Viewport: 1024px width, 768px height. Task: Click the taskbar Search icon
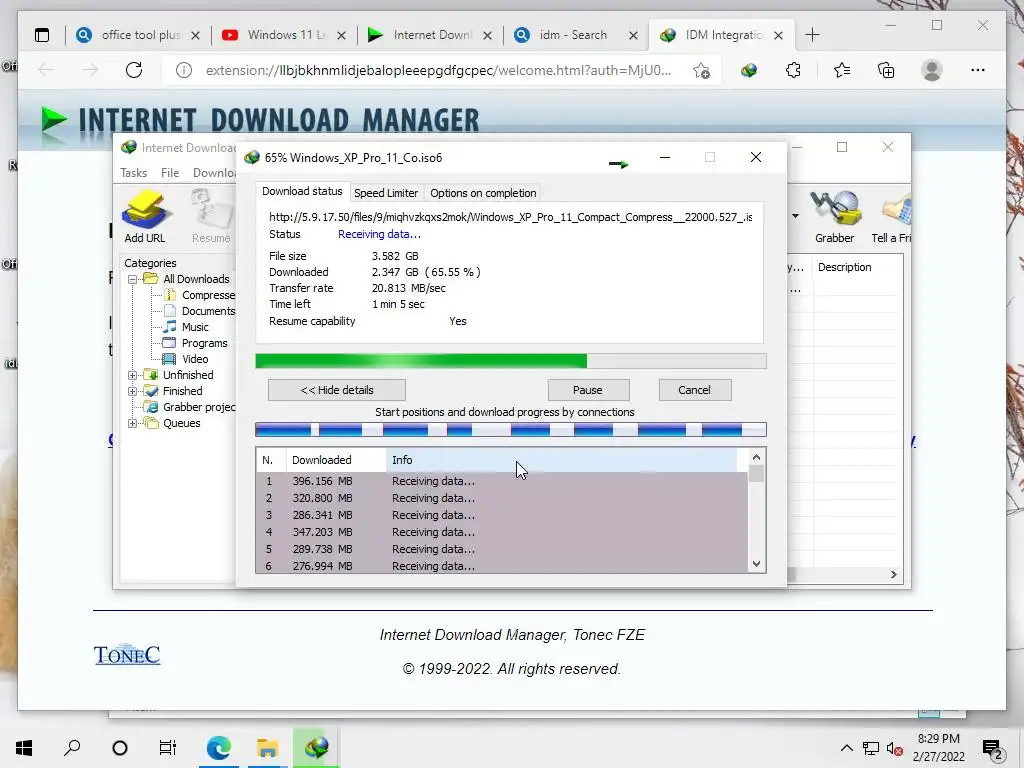pos(72,747)
